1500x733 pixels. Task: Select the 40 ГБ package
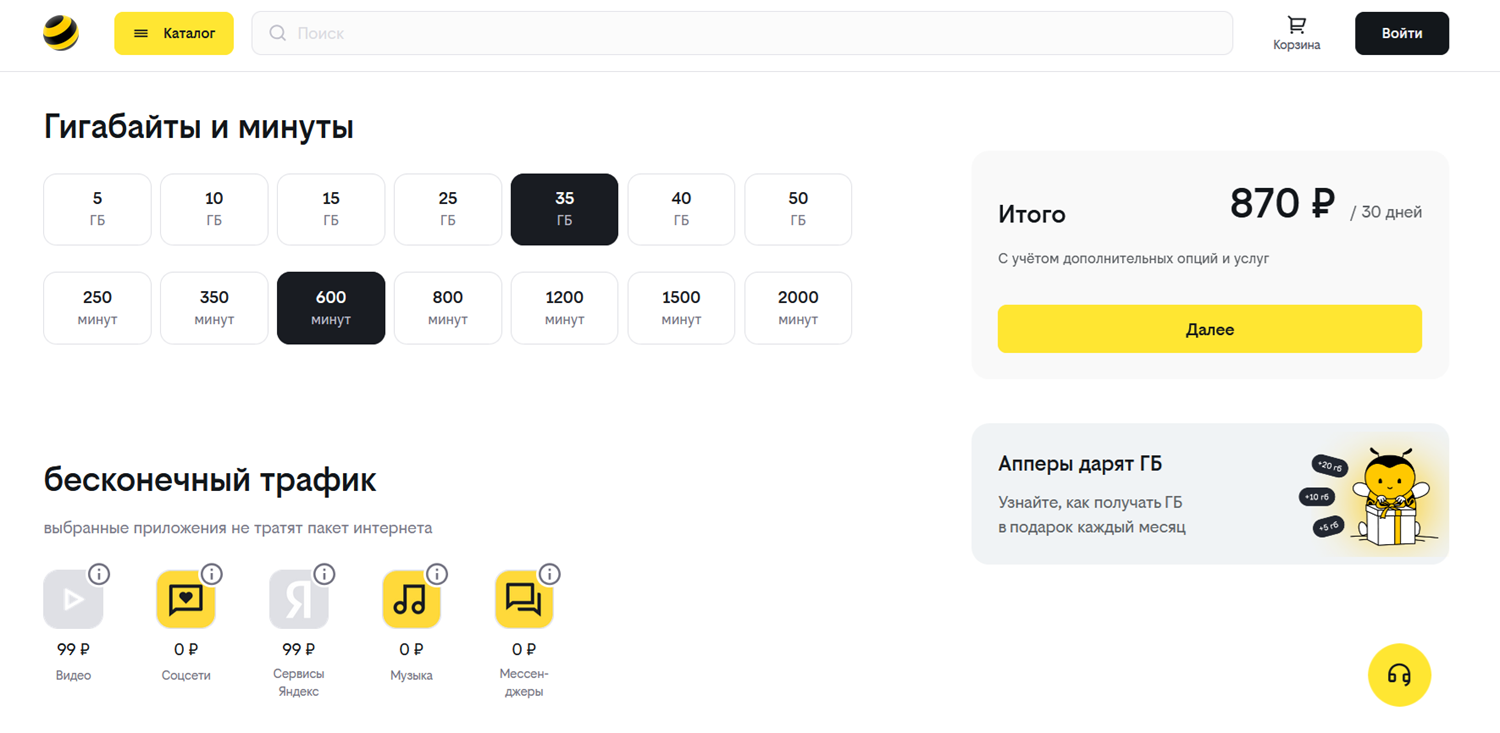click(x=681, y=209)
